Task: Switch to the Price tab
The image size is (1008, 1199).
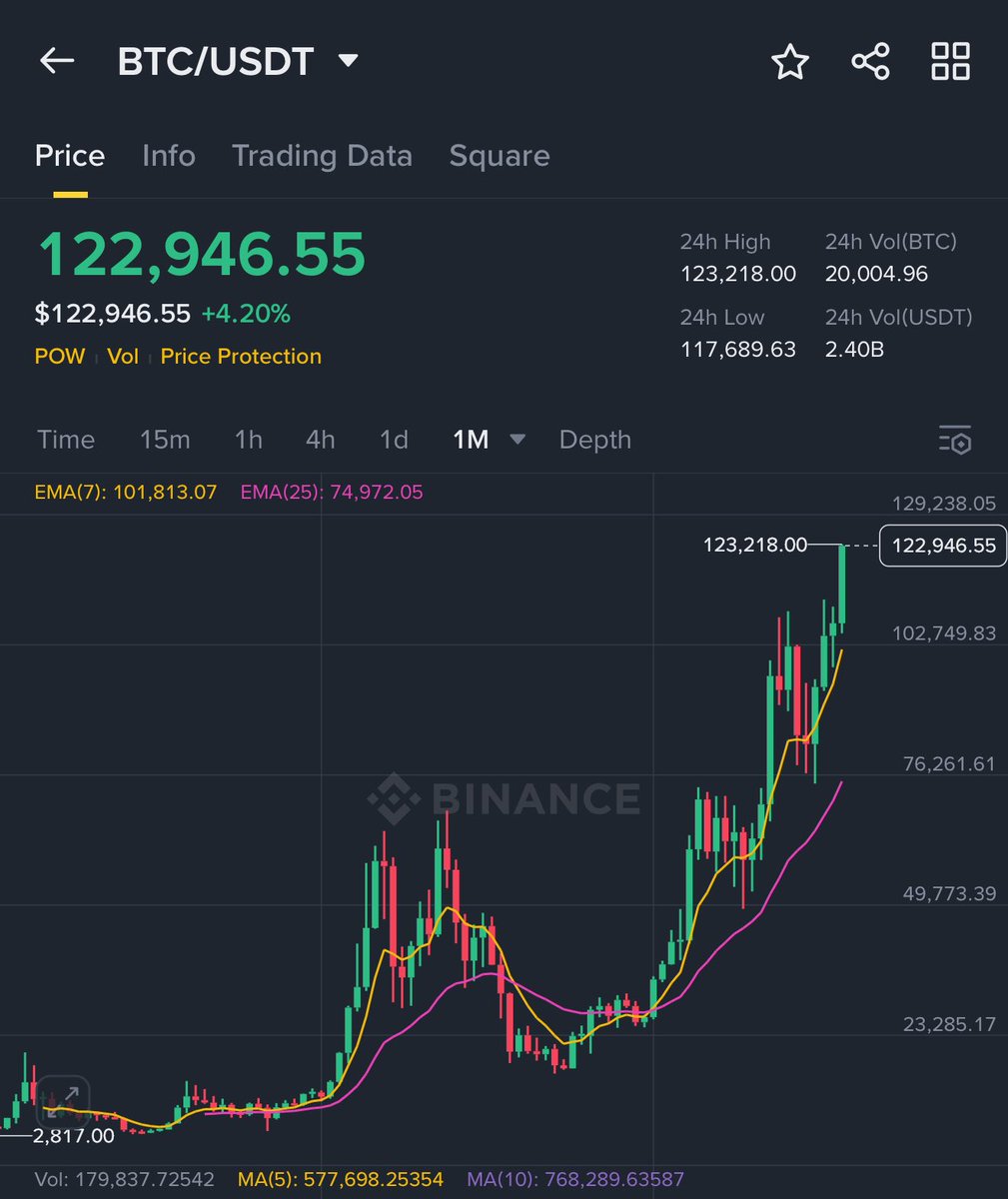Action: click(x=70, y=156)
